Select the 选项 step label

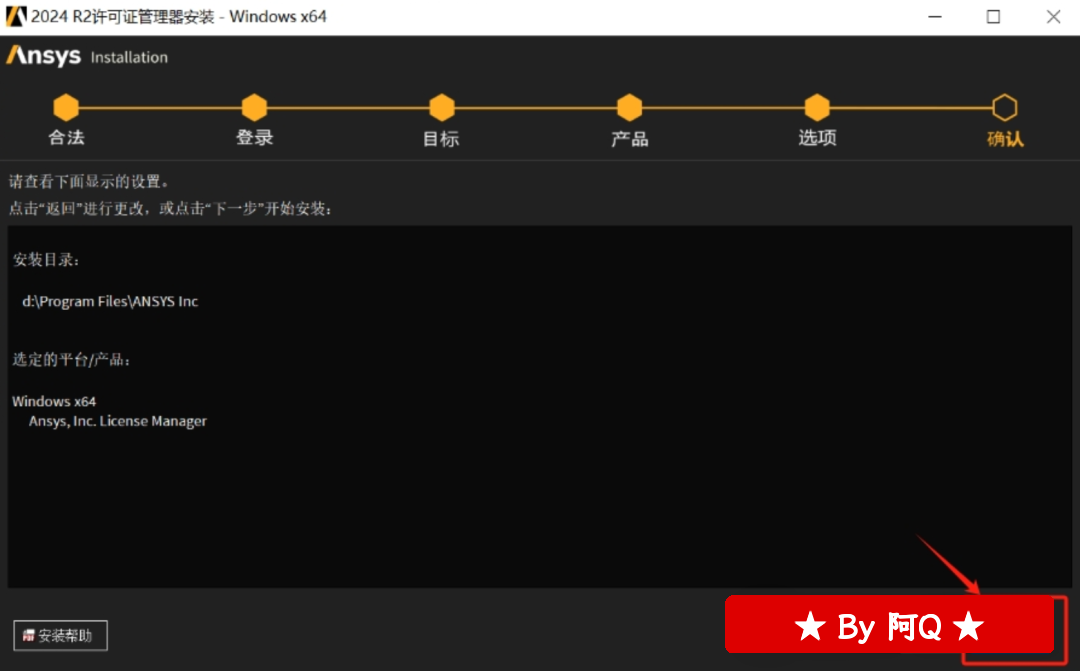tap(817, 138)
